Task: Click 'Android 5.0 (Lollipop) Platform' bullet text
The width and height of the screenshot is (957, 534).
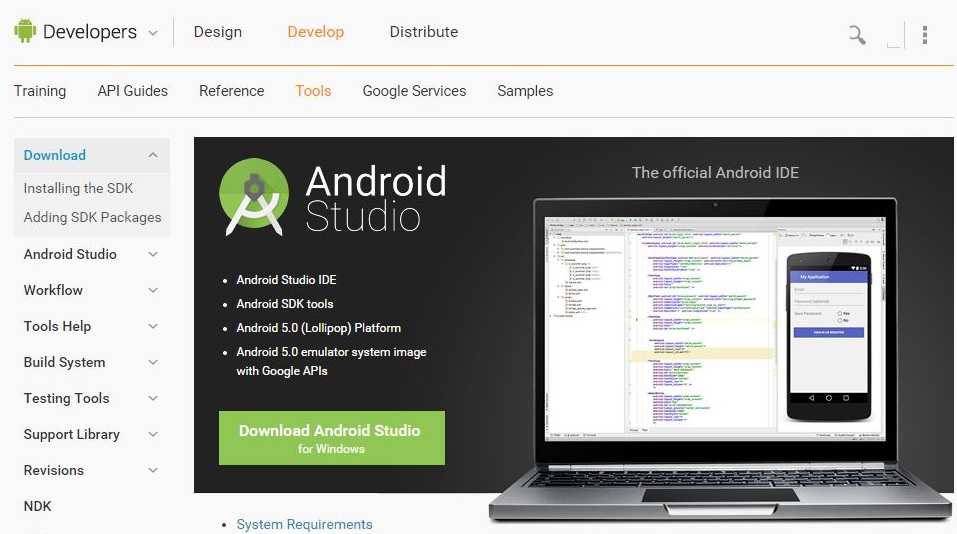Action: tap(319, 328)
